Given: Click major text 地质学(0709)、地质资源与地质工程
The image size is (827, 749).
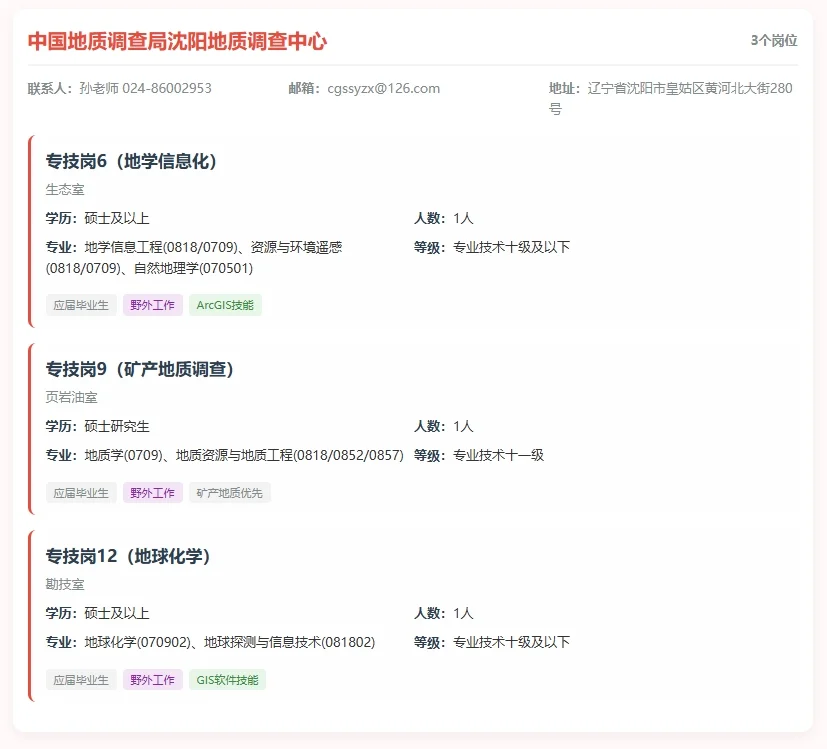Looking at the screenshot, I should point(189,455).
